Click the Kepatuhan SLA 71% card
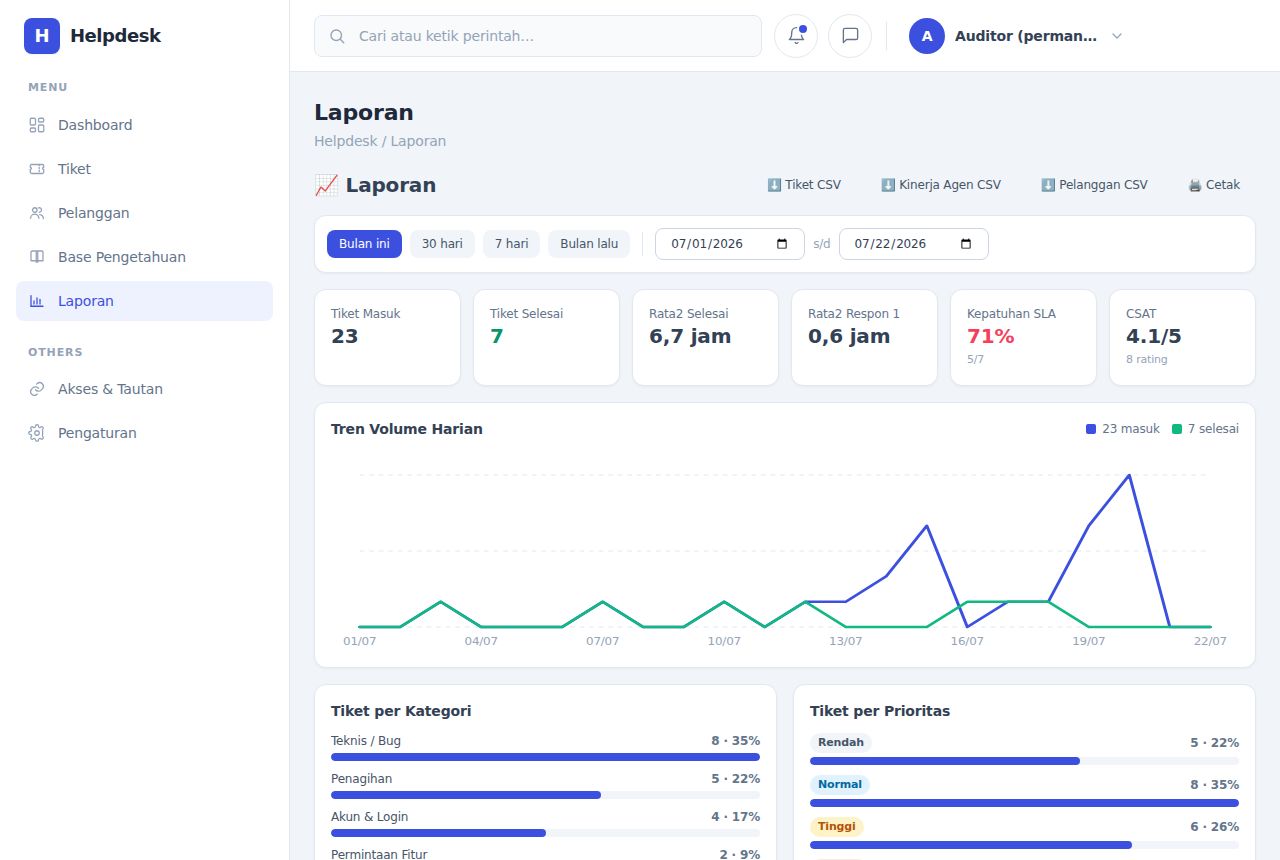Image resolution: width=1280 pixels, height=860 pixels. click(1024, 338)
